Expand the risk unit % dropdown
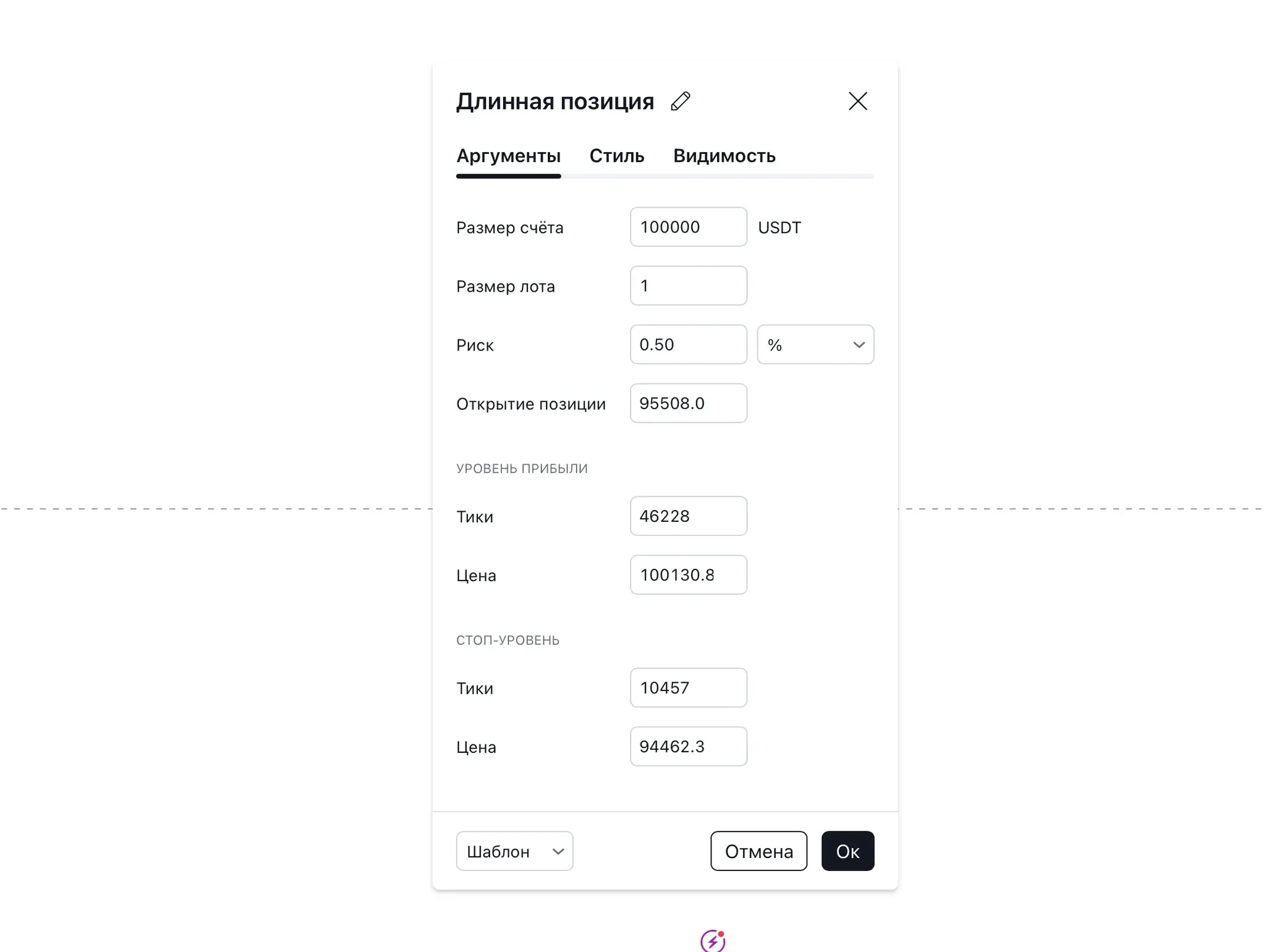 click(815, 345)
